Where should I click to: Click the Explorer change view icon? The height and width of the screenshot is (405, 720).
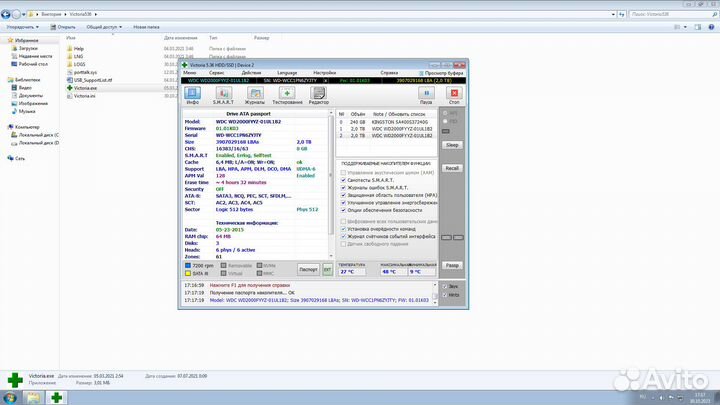pos(677,27)
